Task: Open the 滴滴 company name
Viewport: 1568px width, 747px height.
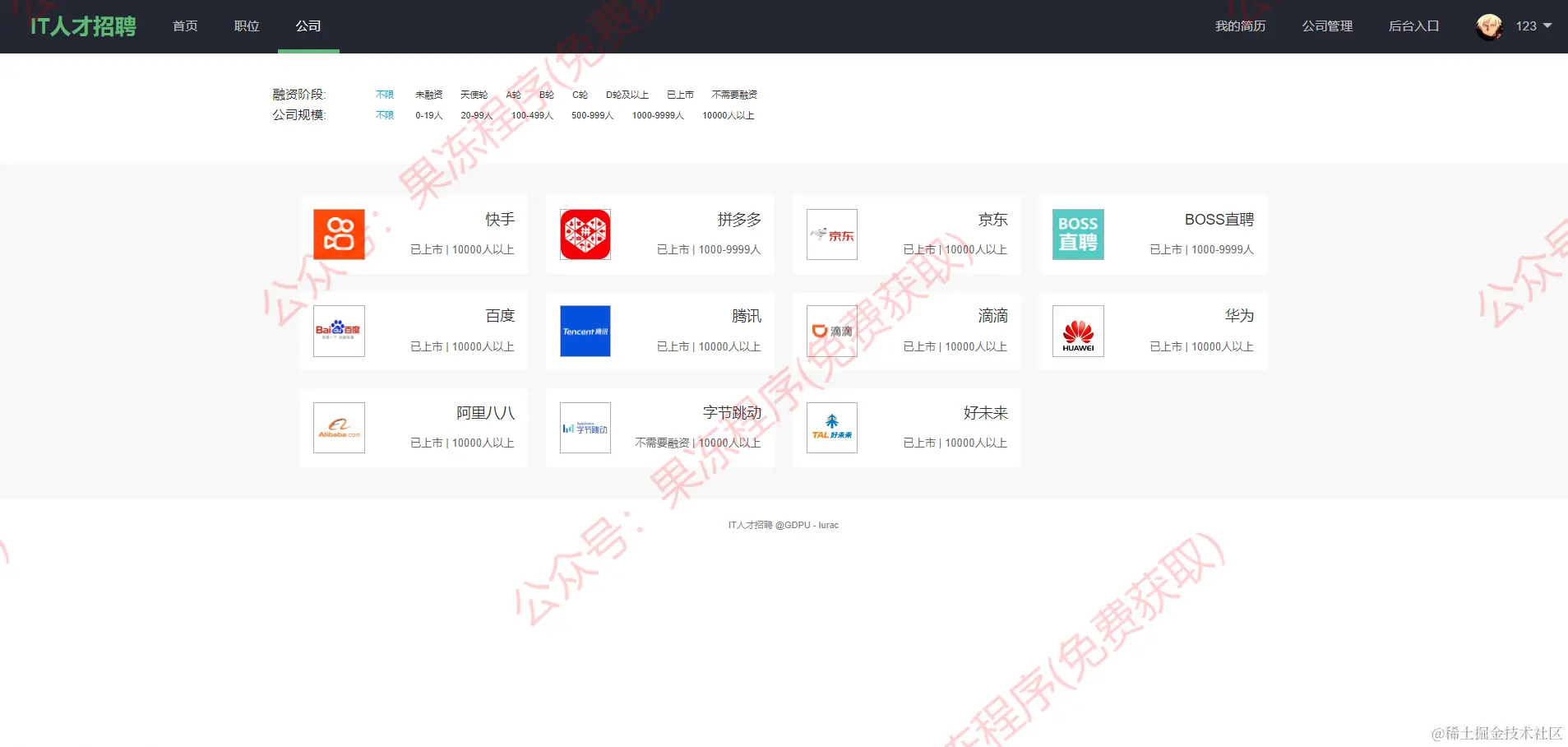Action: [993, 316]
